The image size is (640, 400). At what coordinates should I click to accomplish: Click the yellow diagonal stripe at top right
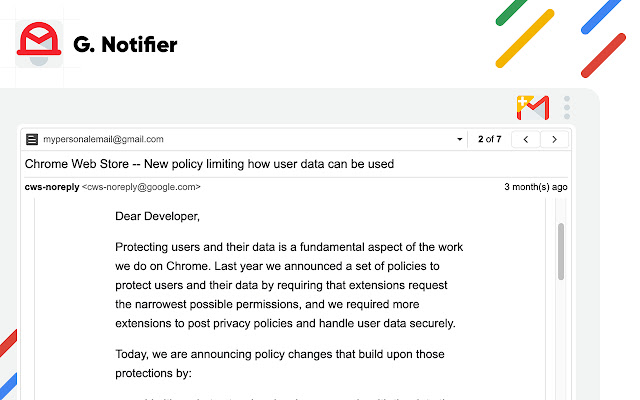525,35
